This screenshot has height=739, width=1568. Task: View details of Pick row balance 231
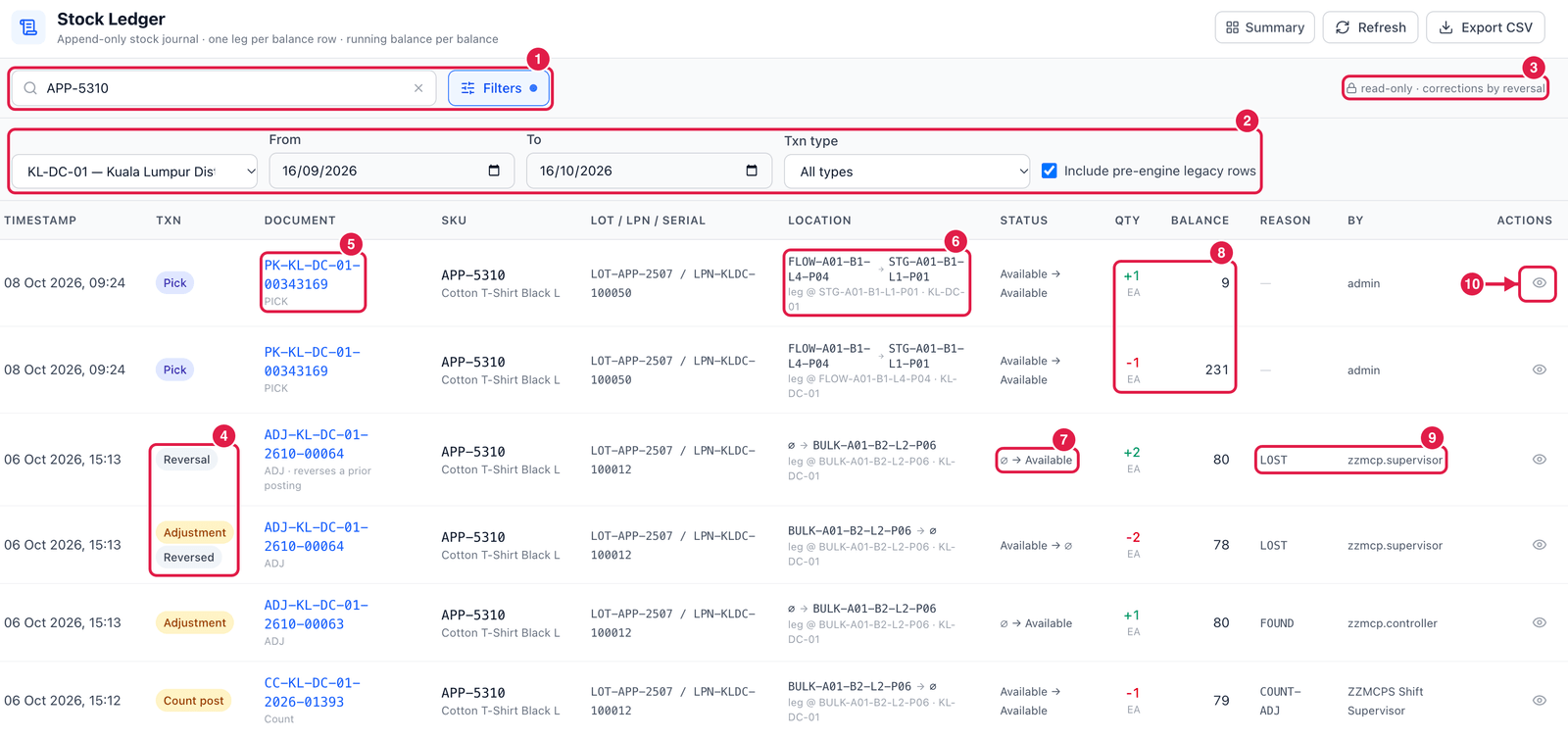tap(1539, 369)
